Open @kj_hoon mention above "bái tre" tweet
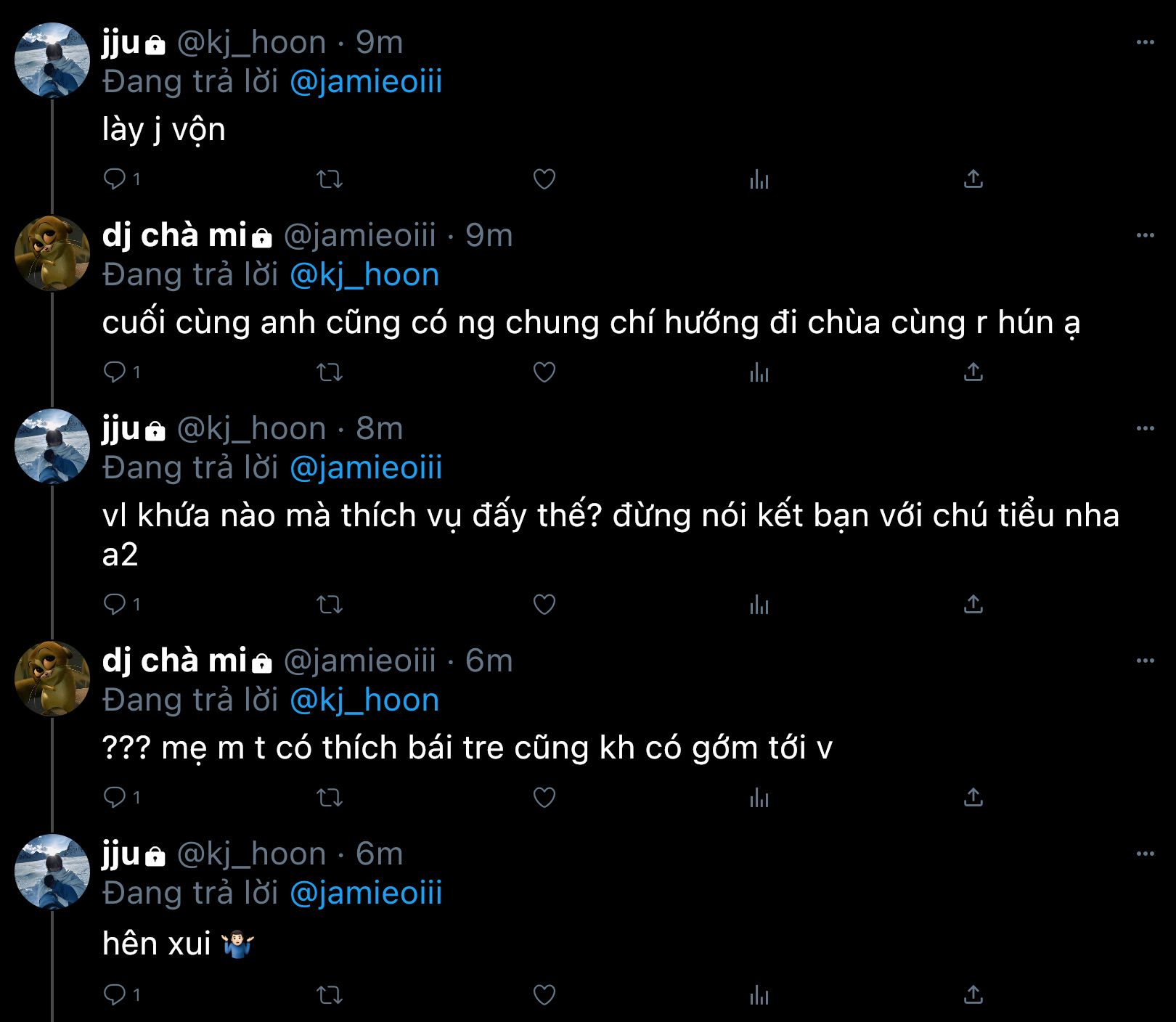Viewport: 1176px width, 1022px height. [x=364, y=700]
